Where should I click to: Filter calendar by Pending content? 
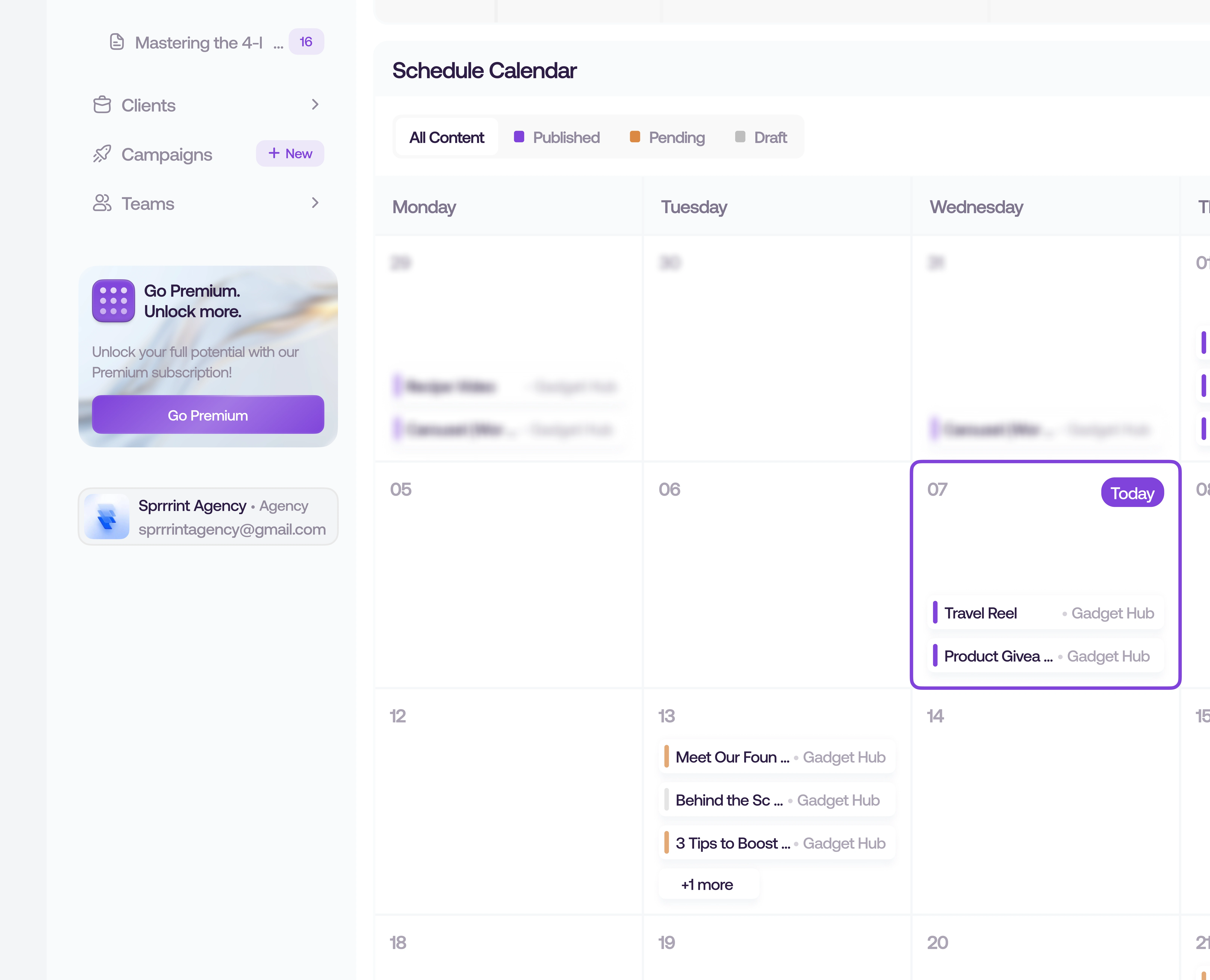(667, 137)
